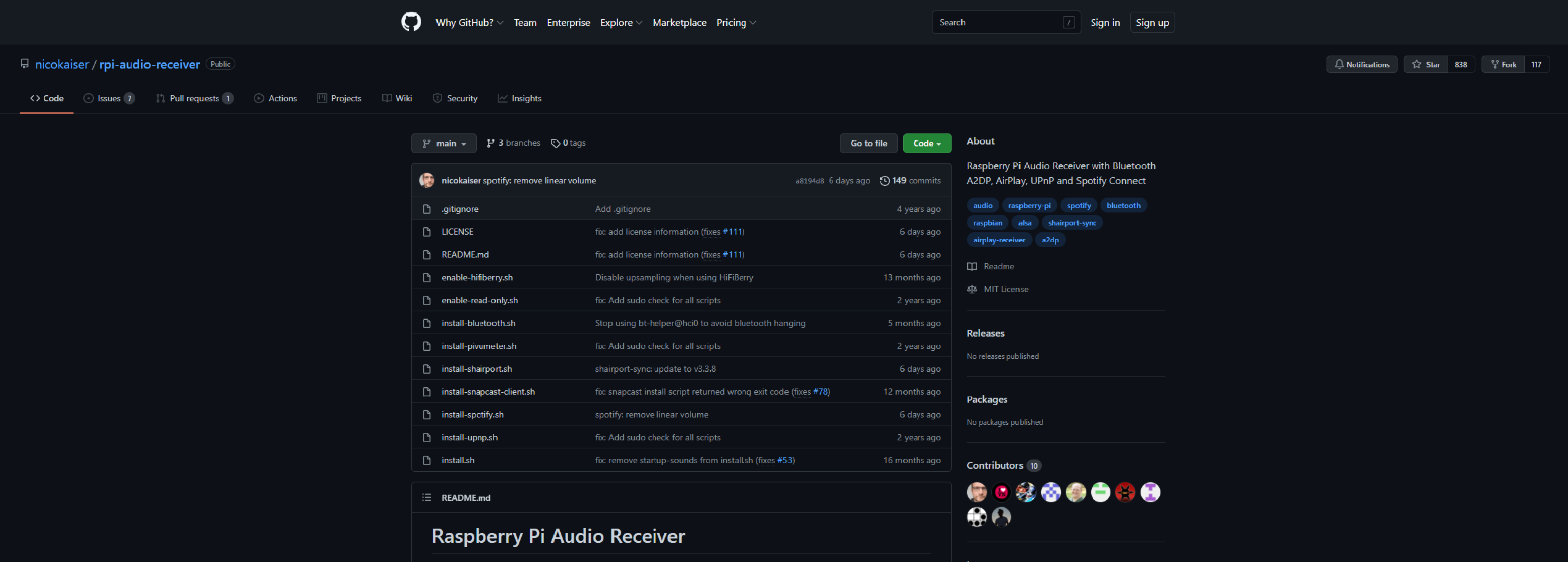1568x562 pixels.
Task: Click the file icon next to install-shairport.sh
Action: (427, 369)
